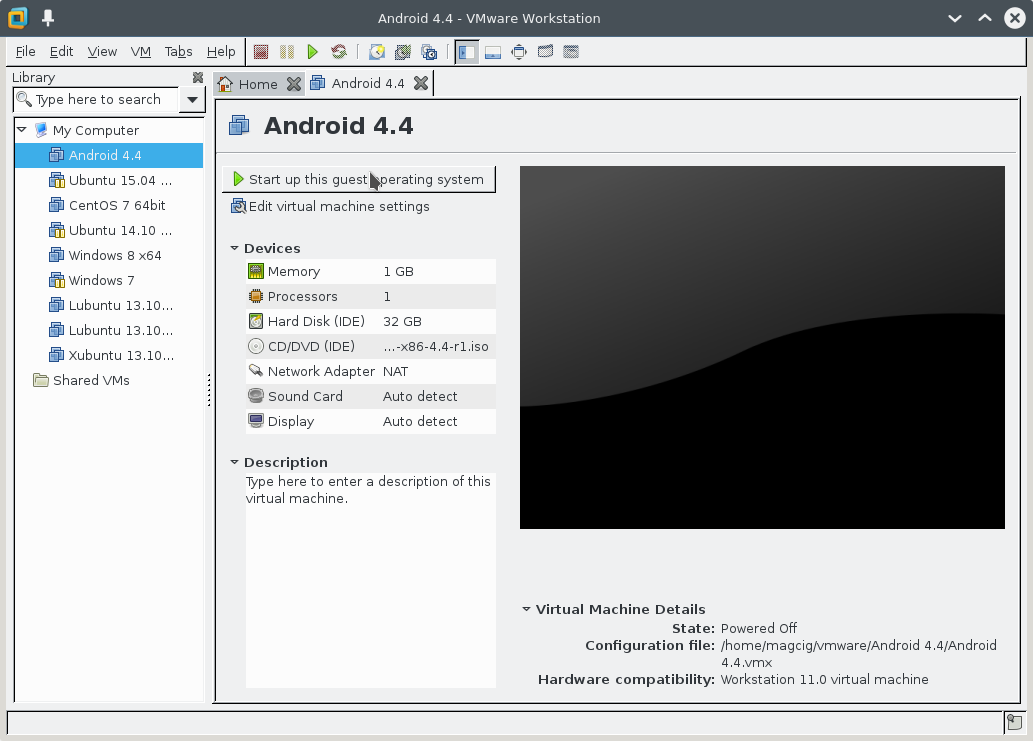Click the Sound Card device icon

coord(256,397)
